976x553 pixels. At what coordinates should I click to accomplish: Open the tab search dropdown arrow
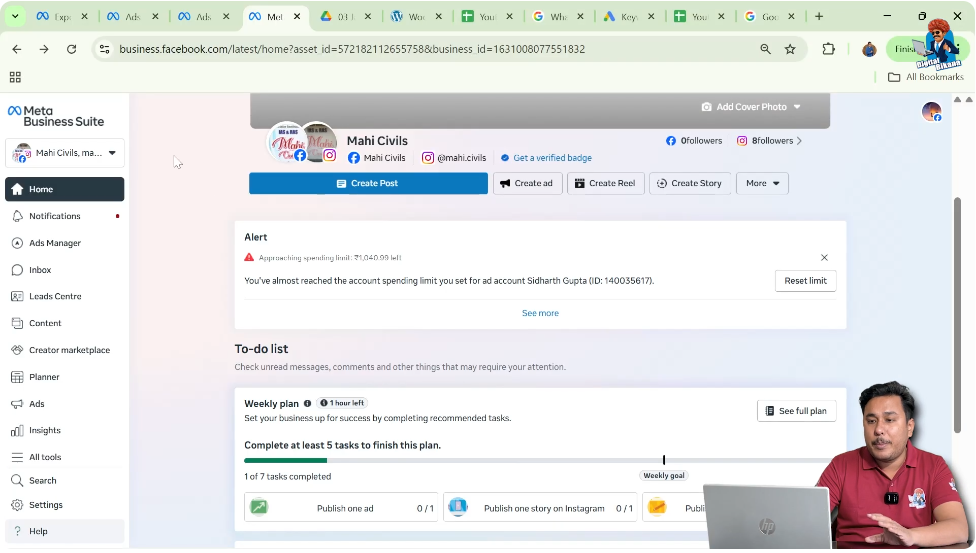(x=15, y=17)
